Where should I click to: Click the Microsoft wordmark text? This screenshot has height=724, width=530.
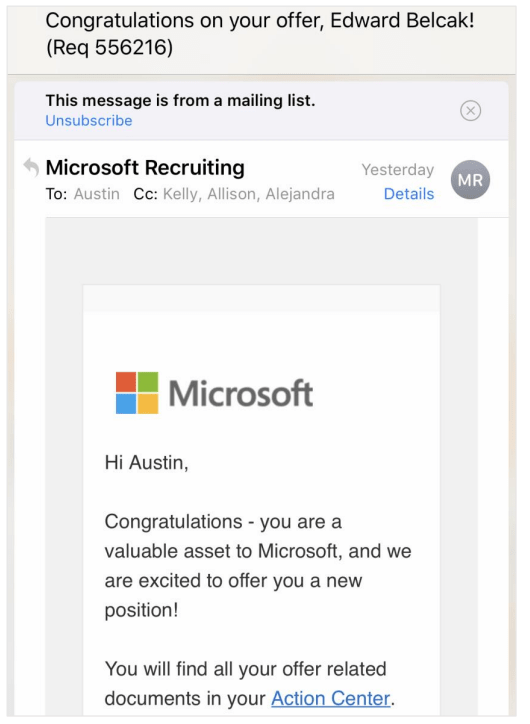pyautogui.click(x=241, y=393)
